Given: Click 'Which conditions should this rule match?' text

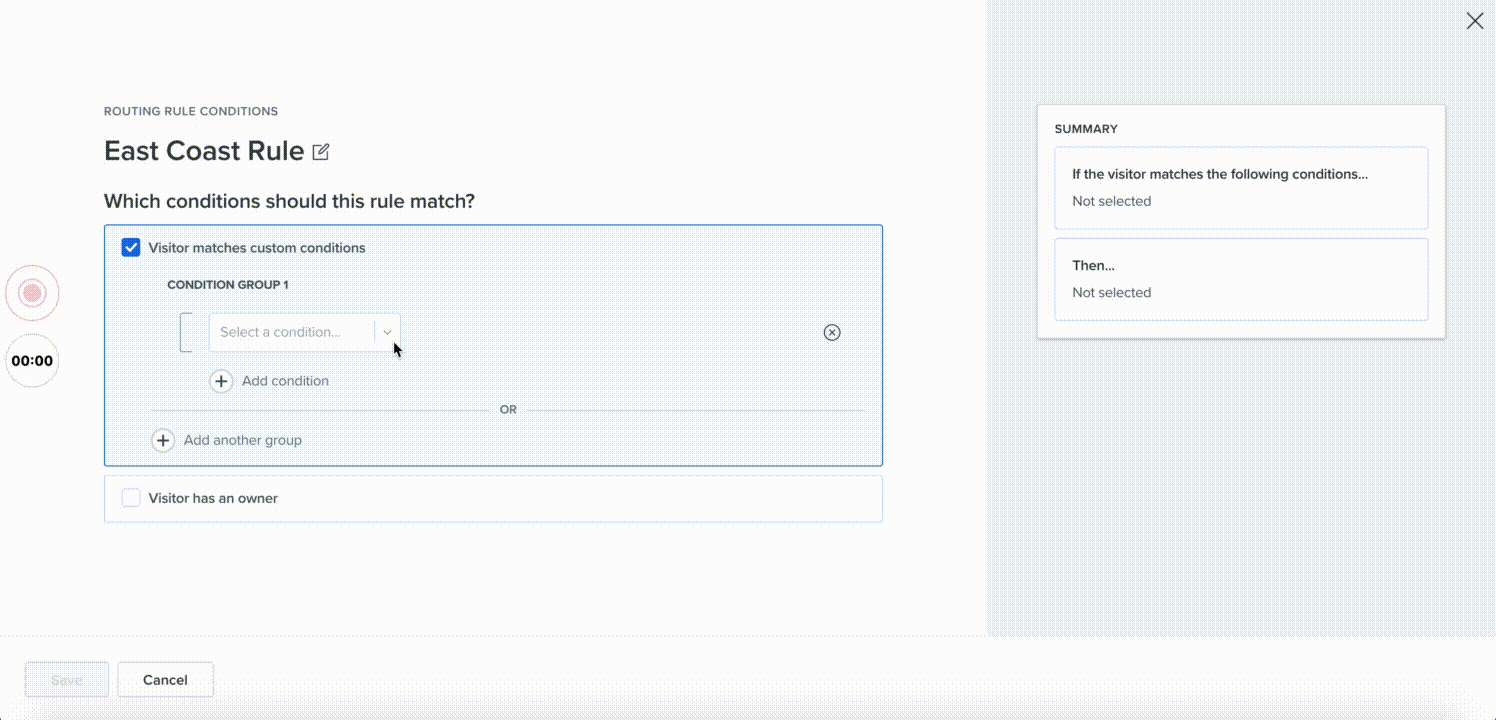Looking at the screenshot, I should (x=289, y=202).
